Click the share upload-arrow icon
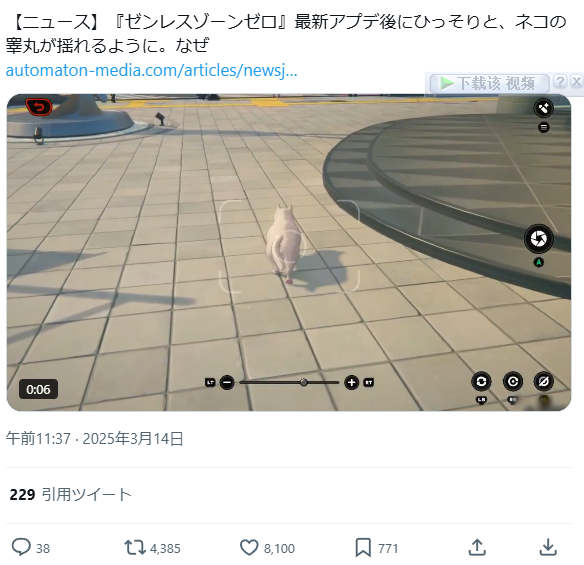Image resolution: width=584 pixels, height=565 pixels. coord(477,547)
